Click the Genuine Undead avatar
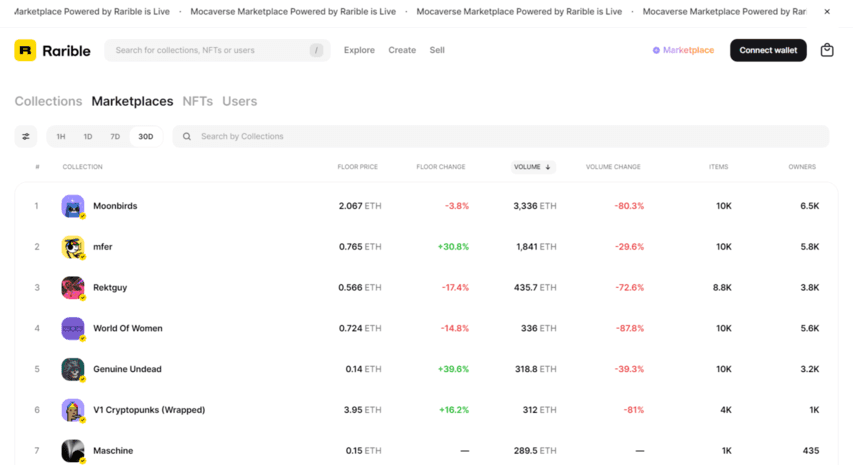Viewport: 853px width, 465px height. pyautogui.click(x=73, y=369)
